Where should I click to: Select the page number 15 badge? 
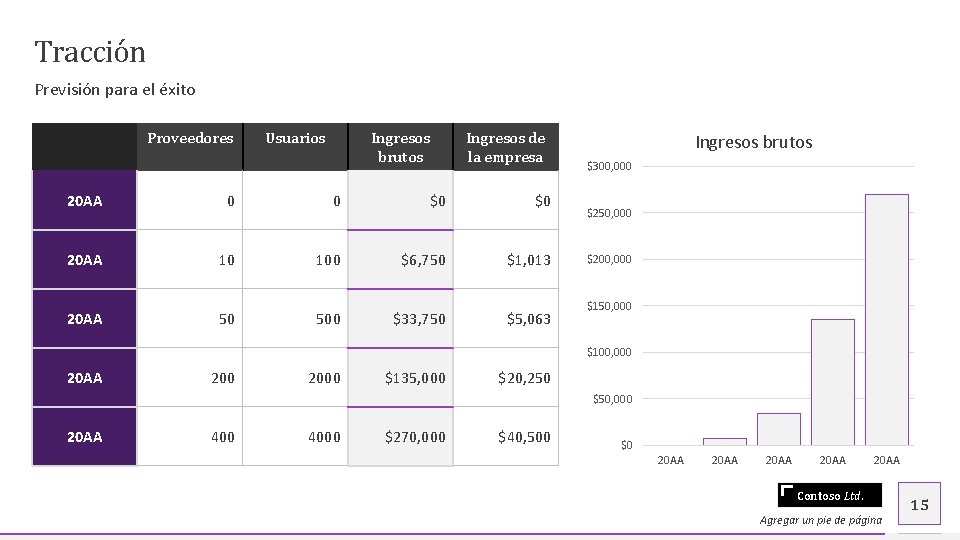pyautogui.click(x=920, y=505)
